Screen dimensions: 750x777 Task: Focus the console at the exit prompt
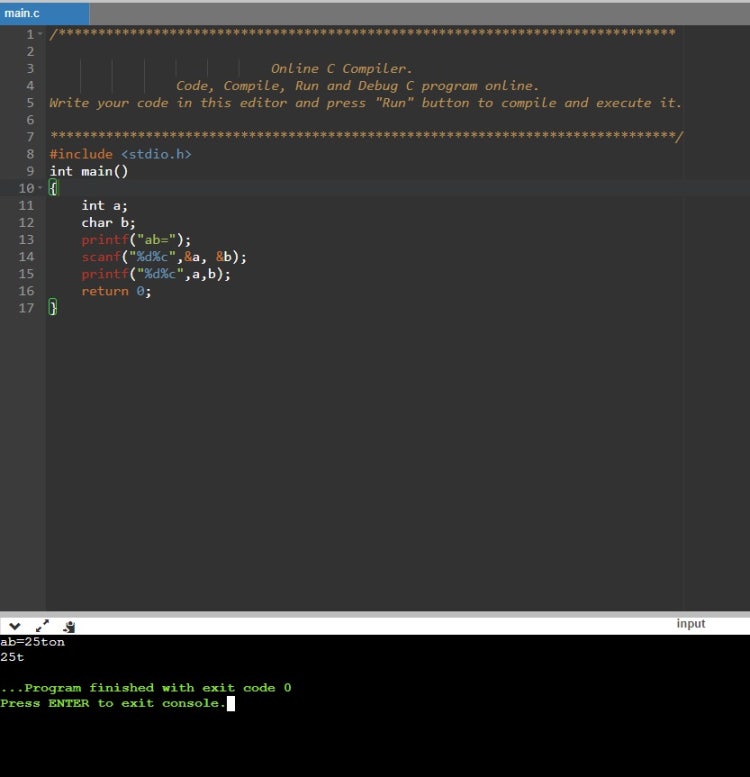230,704
